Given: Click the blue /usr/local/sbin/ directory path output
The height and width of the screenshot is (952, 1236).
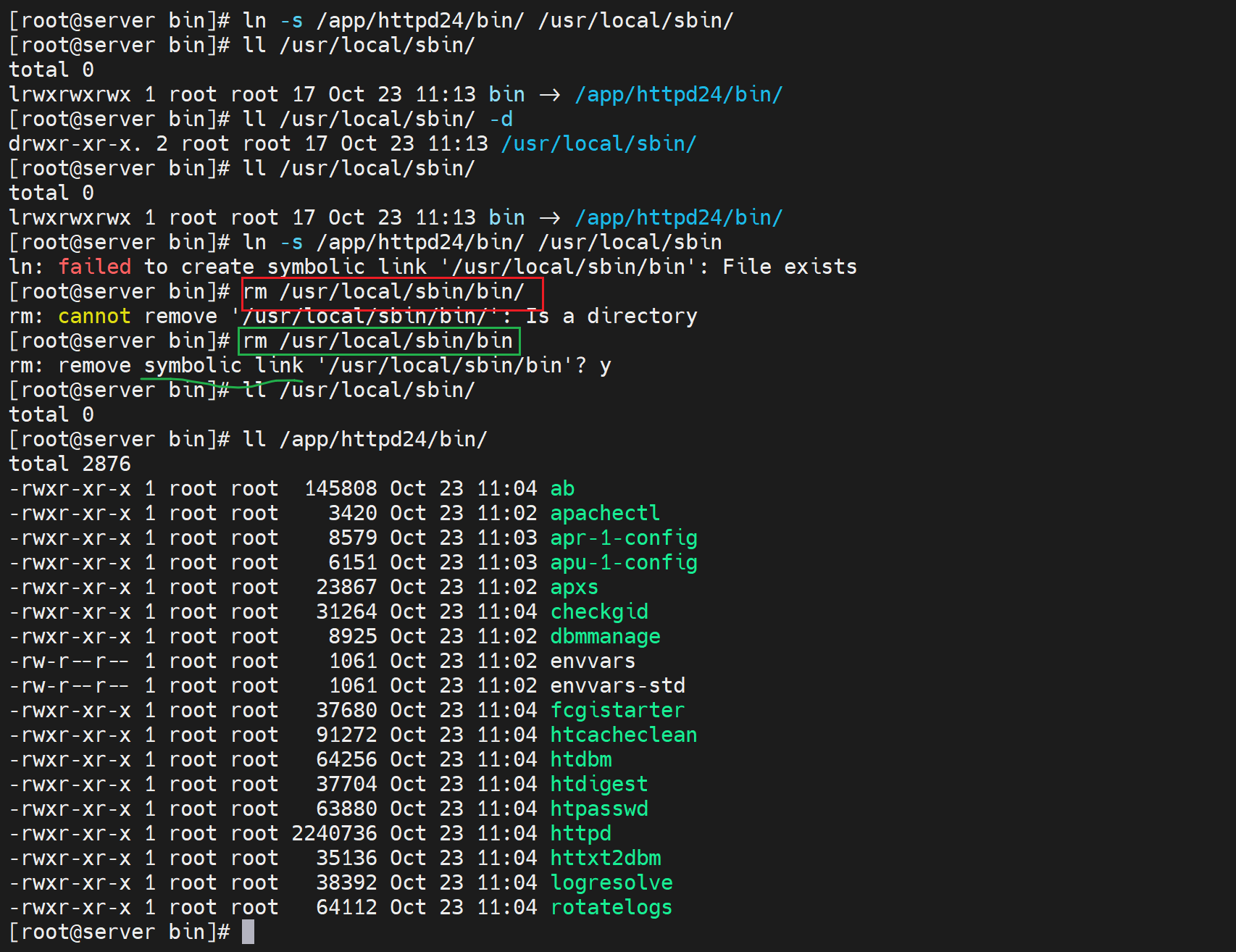Looking at the screenshot, I should tap(598, 143).
